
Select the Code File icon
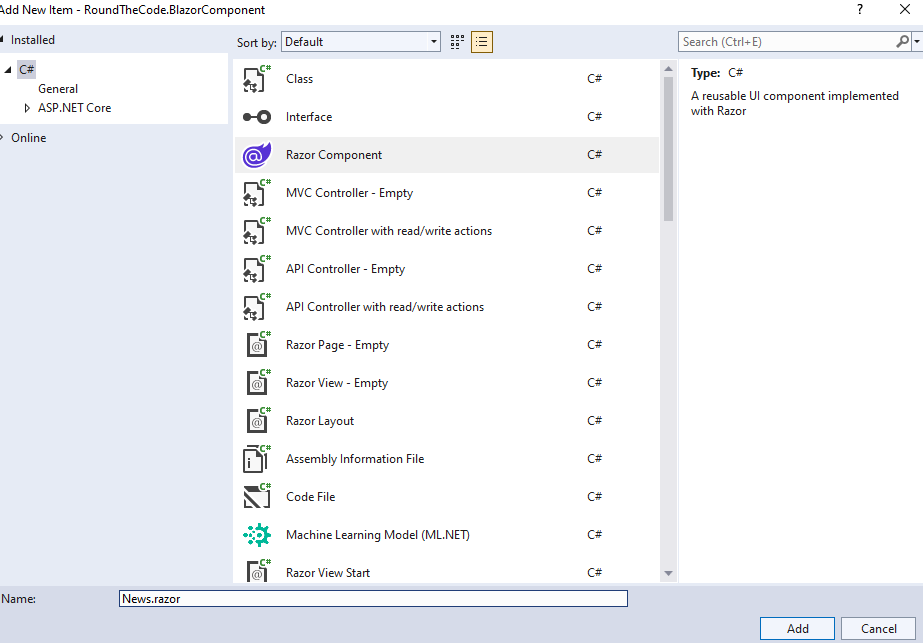tap(257, 497)
